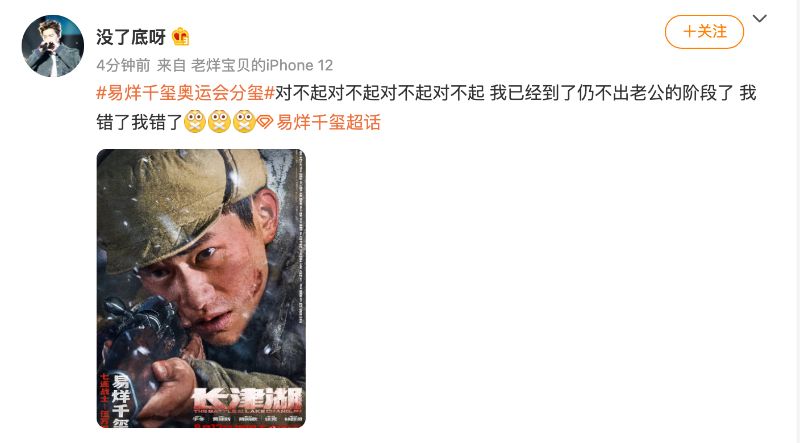Click the 4分钟前 timestamp

123,65
